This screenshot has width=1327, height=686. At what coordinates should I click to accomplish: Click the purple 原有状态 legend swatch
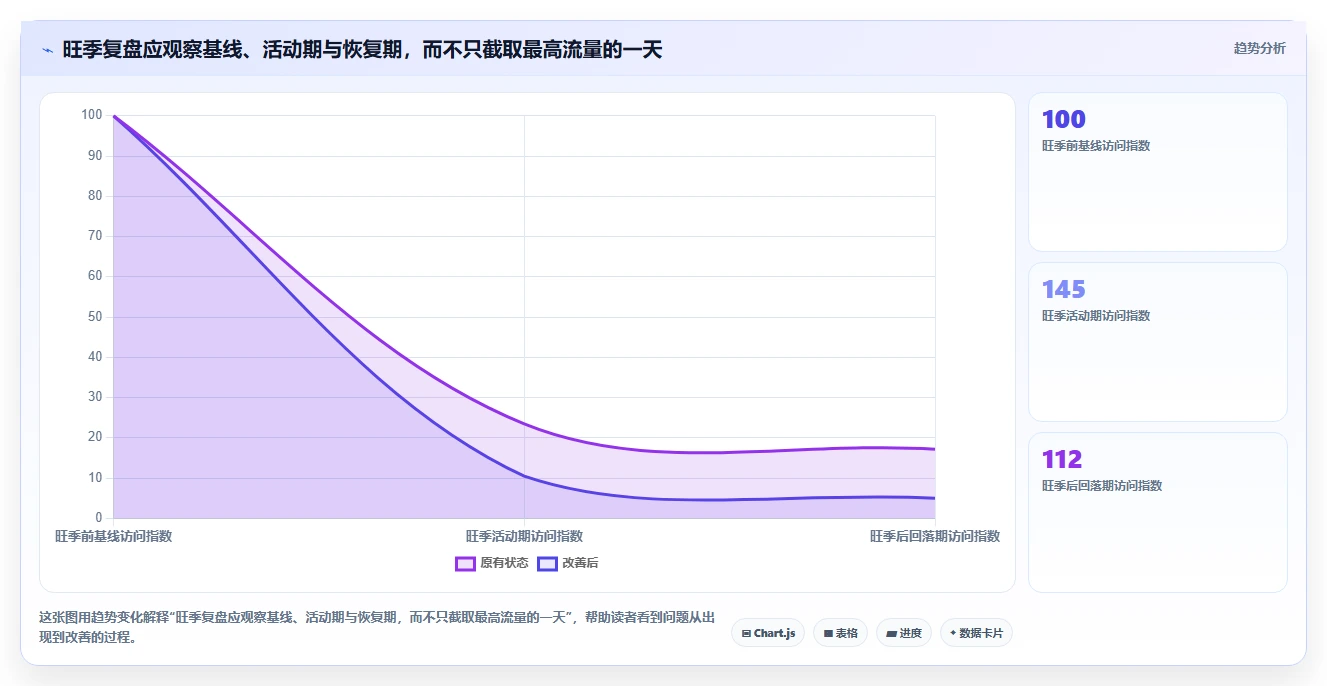(465, 563)
